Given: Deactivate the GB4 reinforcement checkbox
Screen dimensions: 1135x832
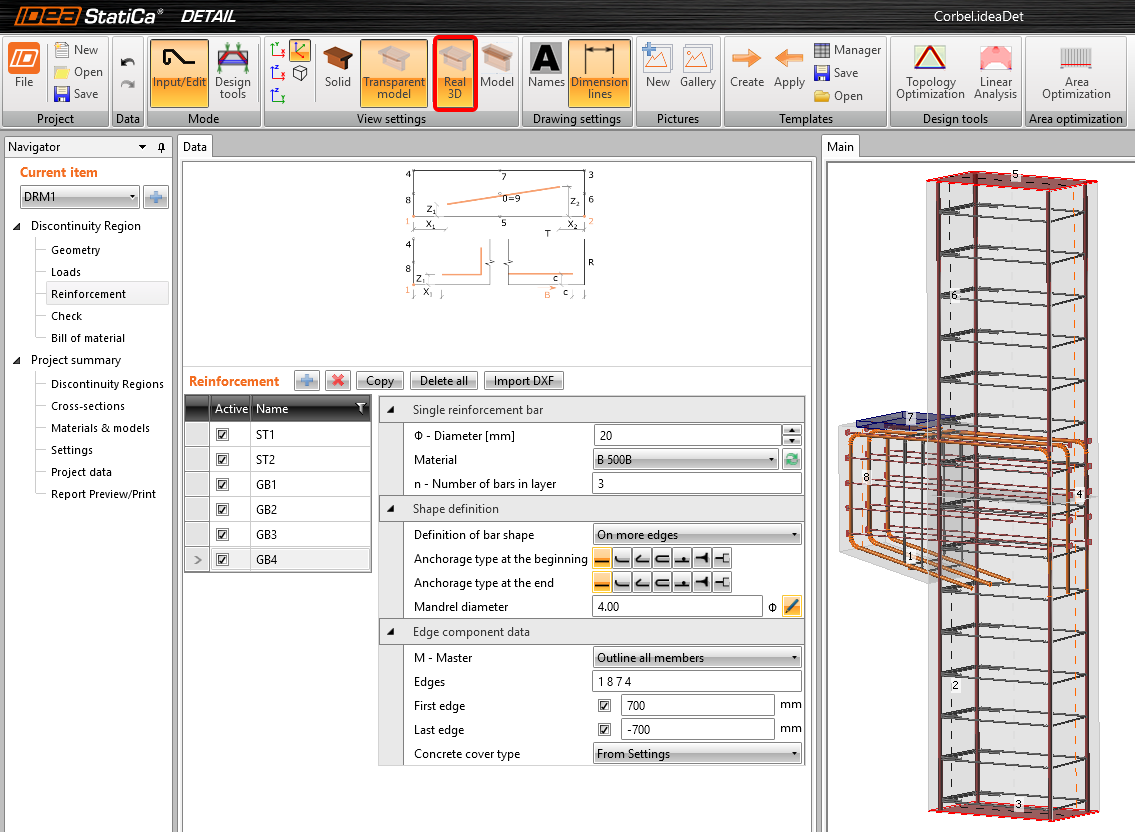Looking at the screenshot, I should point(222,559).
